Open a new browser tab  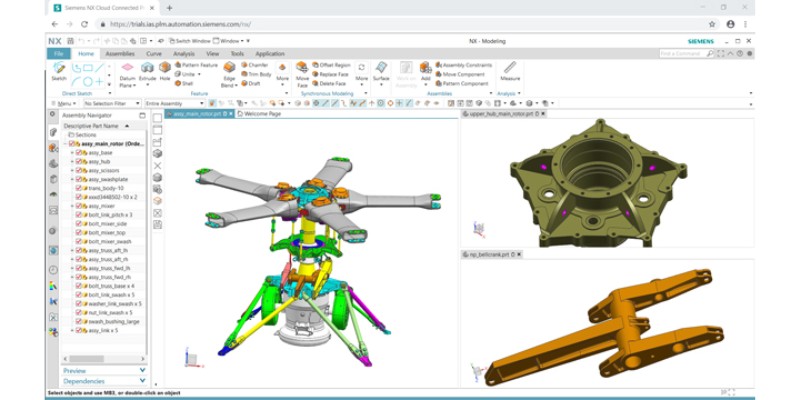point(169,8)
